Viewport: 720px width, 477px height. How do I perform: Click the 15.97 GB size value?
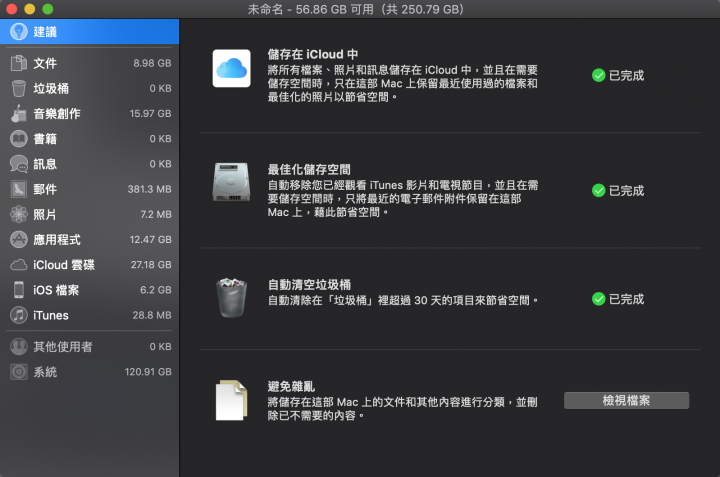click(x=150, y=113)
